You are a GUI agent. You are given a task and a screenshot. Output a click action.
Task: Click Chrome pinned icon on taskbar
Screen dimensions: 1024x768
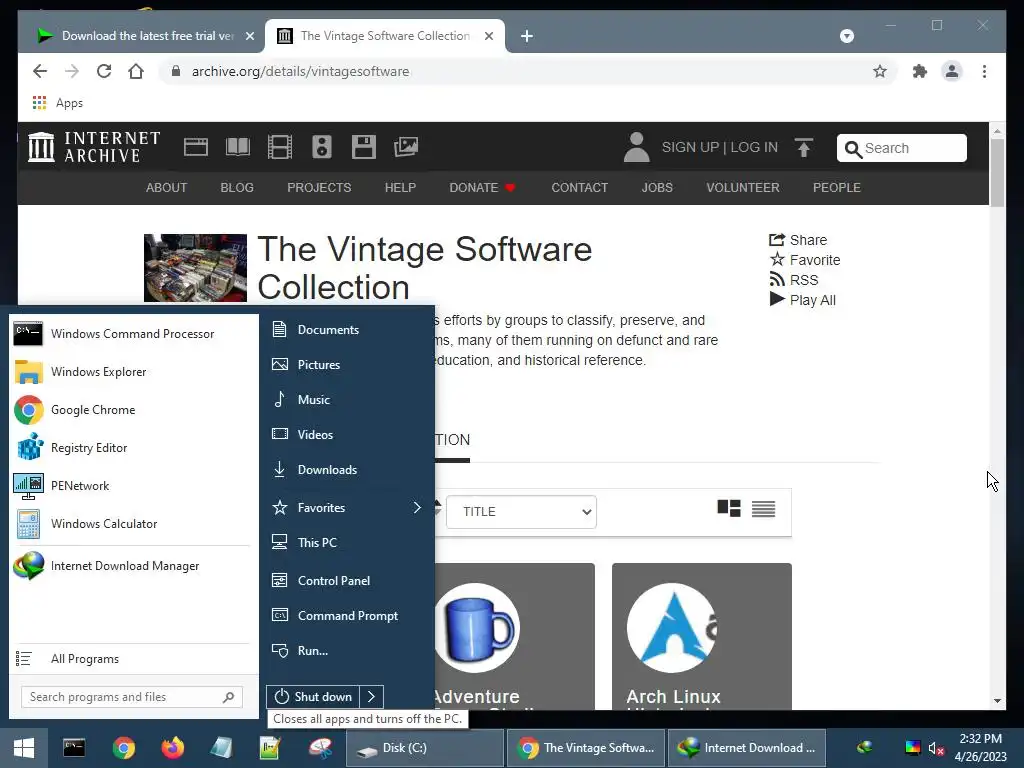pyautogui.click(x=123, y=748)
